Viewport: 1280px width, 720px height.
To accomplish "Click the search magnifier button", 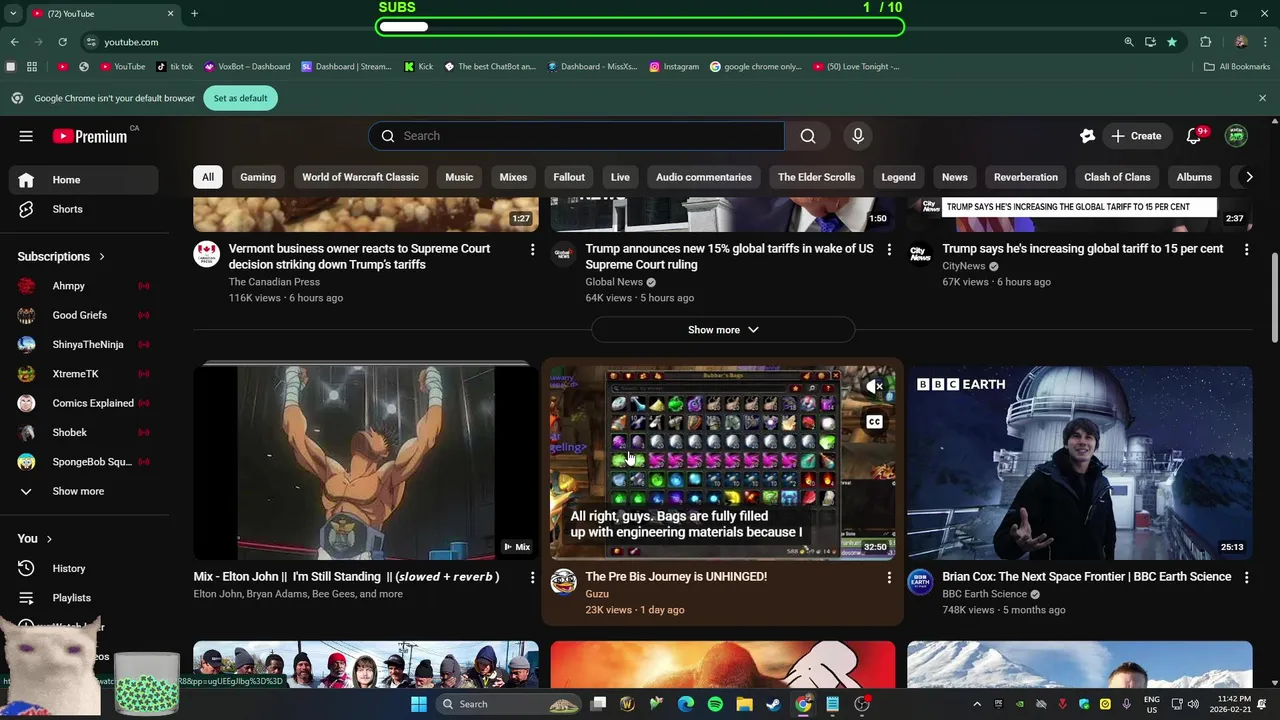I will click(808, 136).
